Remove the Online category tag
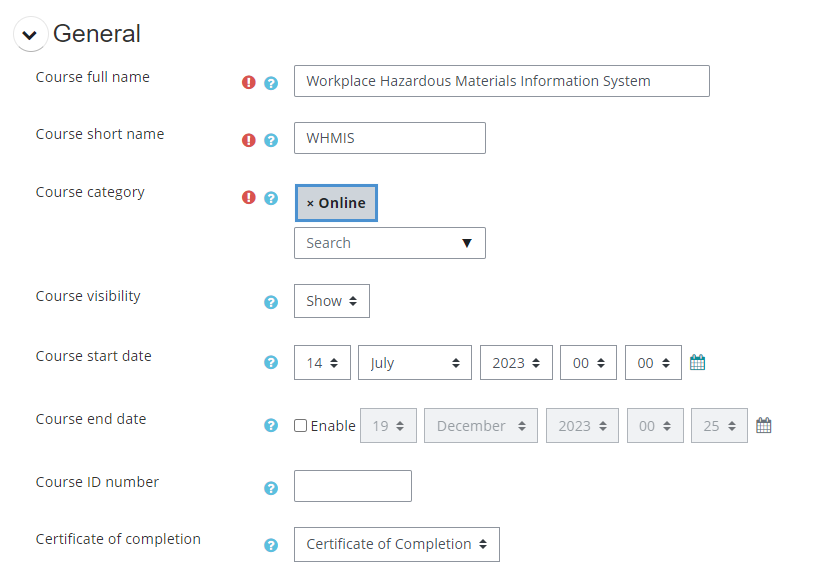This screenshot has height=578, width=825. pos(310,203)
